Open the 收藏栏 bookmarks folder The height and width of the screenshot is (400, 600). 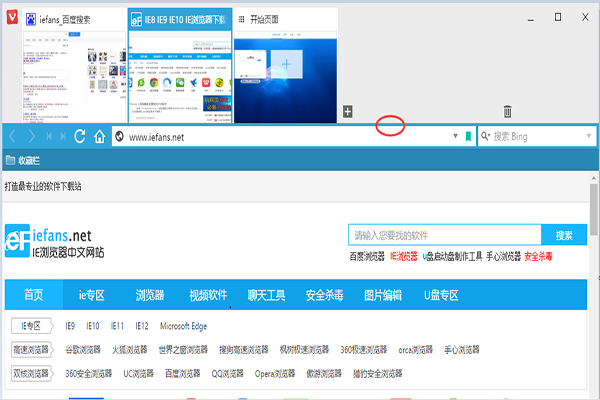coord(23,160)
